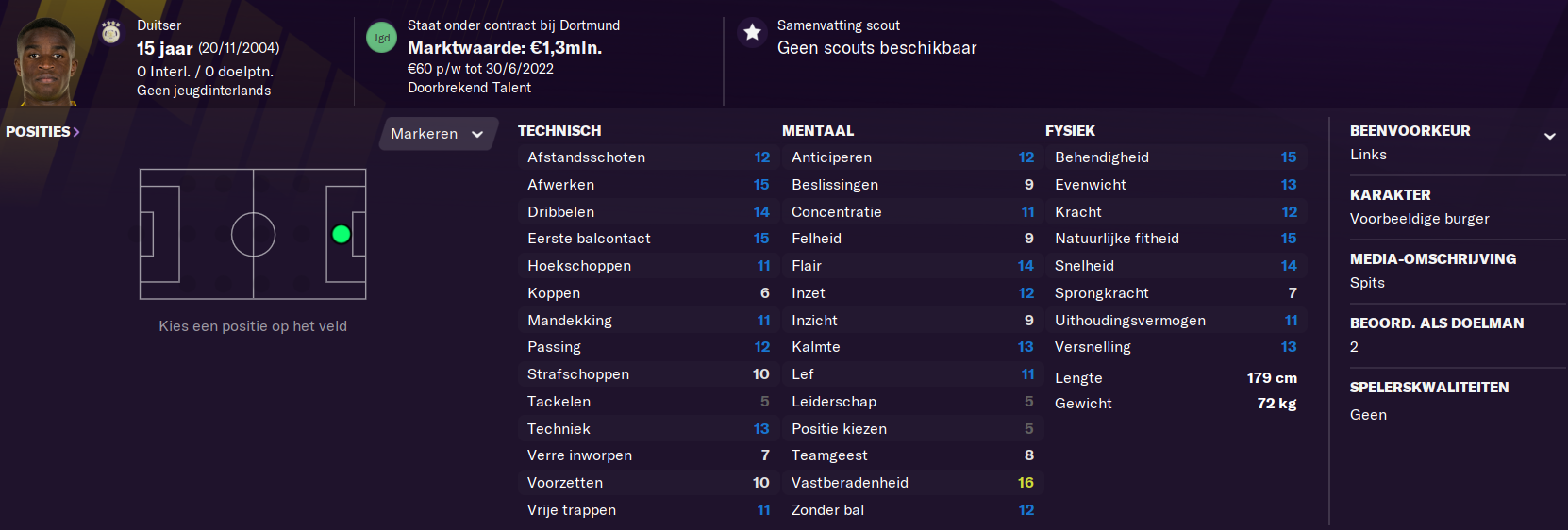Click the Mentaal column header
This screenshot has height=530, width=1568.
(x=818, y=131)
